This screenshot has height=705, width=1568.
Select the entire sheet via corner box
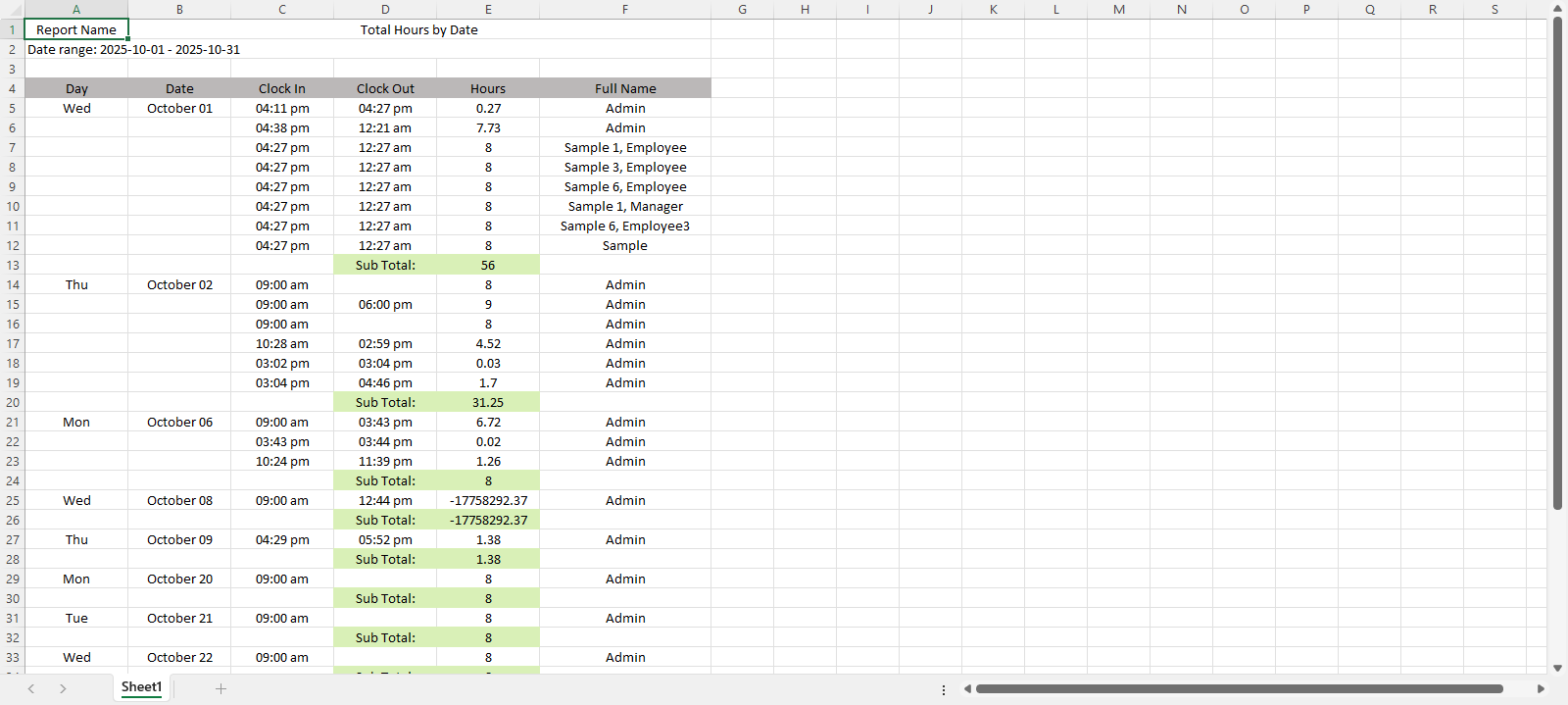click(12, 9)
